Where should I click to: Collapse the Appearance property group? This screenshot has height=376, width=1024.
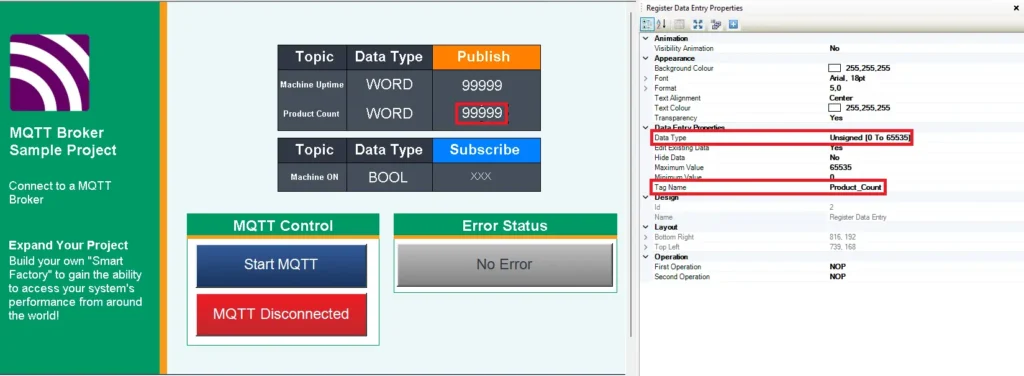[646, 58]
